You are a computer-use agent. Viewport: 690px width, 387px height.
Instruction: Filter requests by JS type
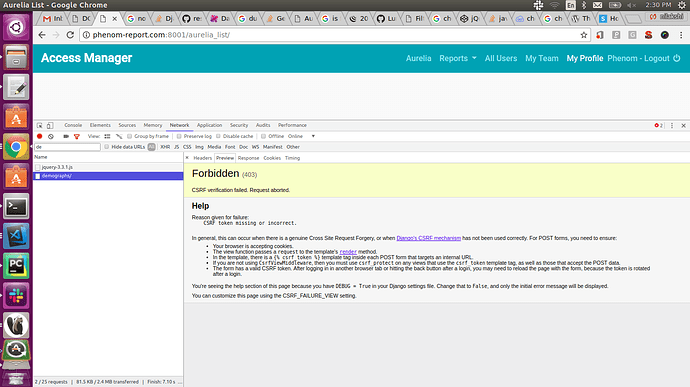coord(176,147)
